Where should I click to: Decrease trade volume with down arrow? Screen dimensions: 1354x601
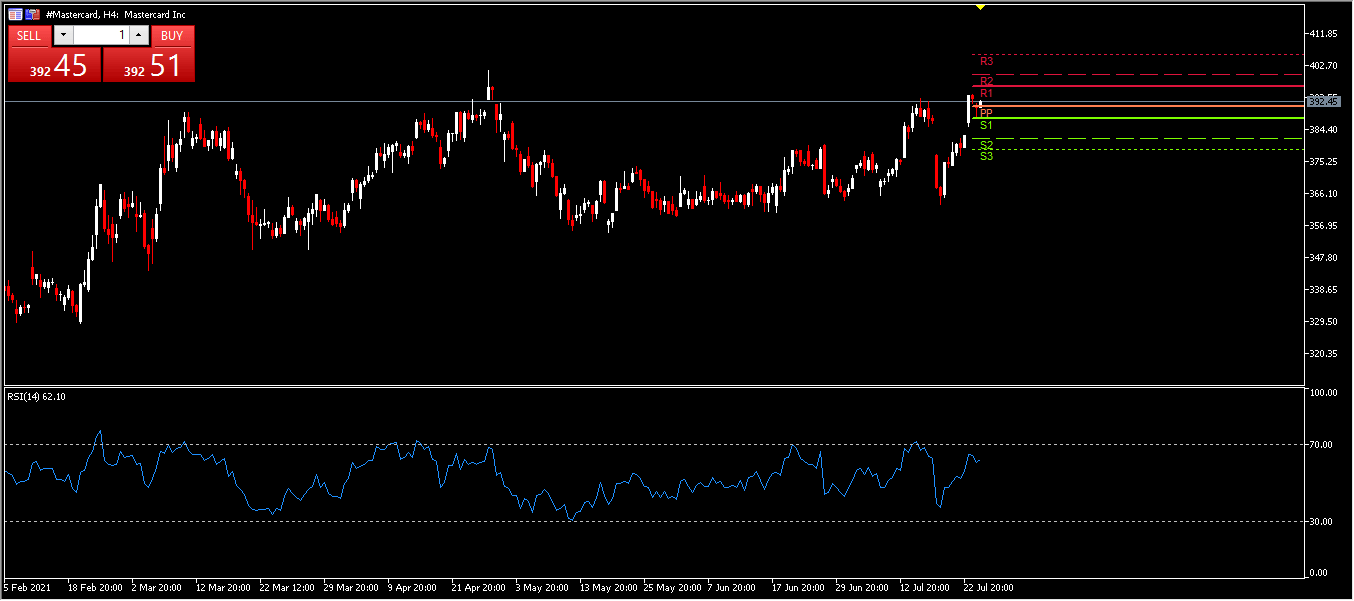point(62,36)
